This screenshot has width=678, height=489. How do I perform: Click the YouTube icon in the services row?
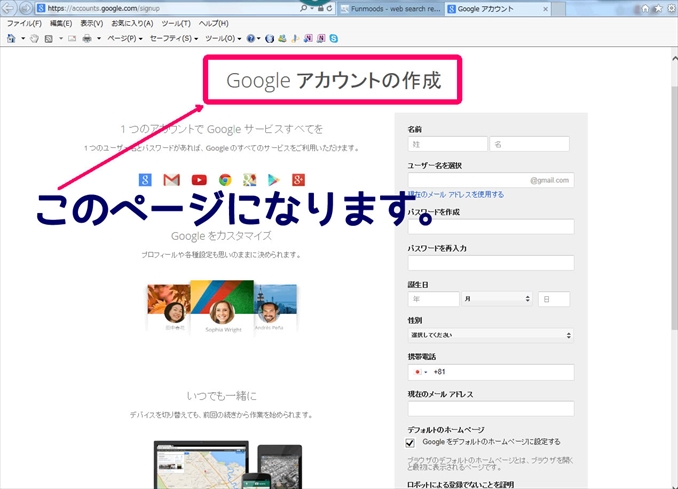pos(199,179)
